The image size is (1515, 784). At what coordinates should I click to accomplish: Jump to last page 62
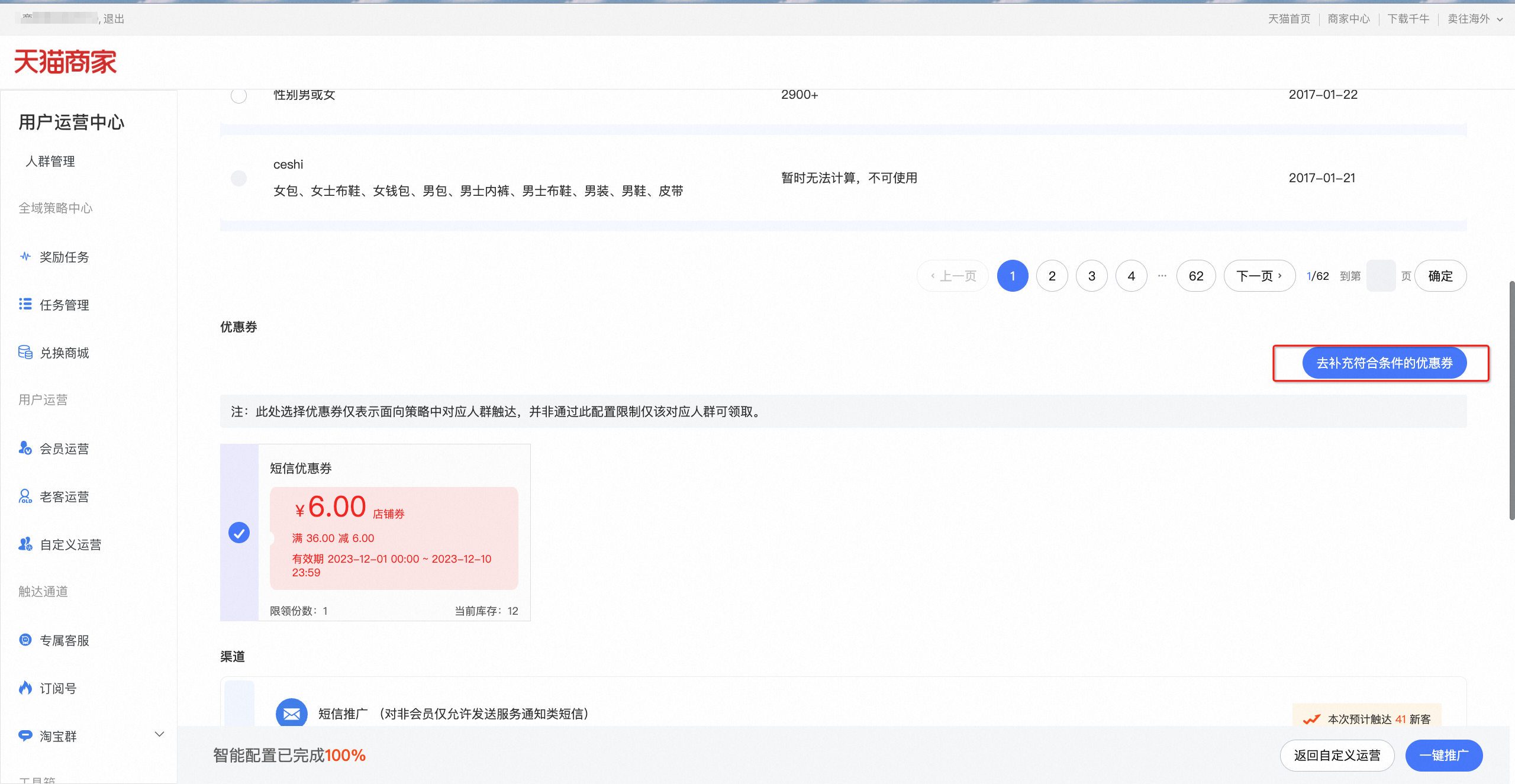[x=1196, y=276]
